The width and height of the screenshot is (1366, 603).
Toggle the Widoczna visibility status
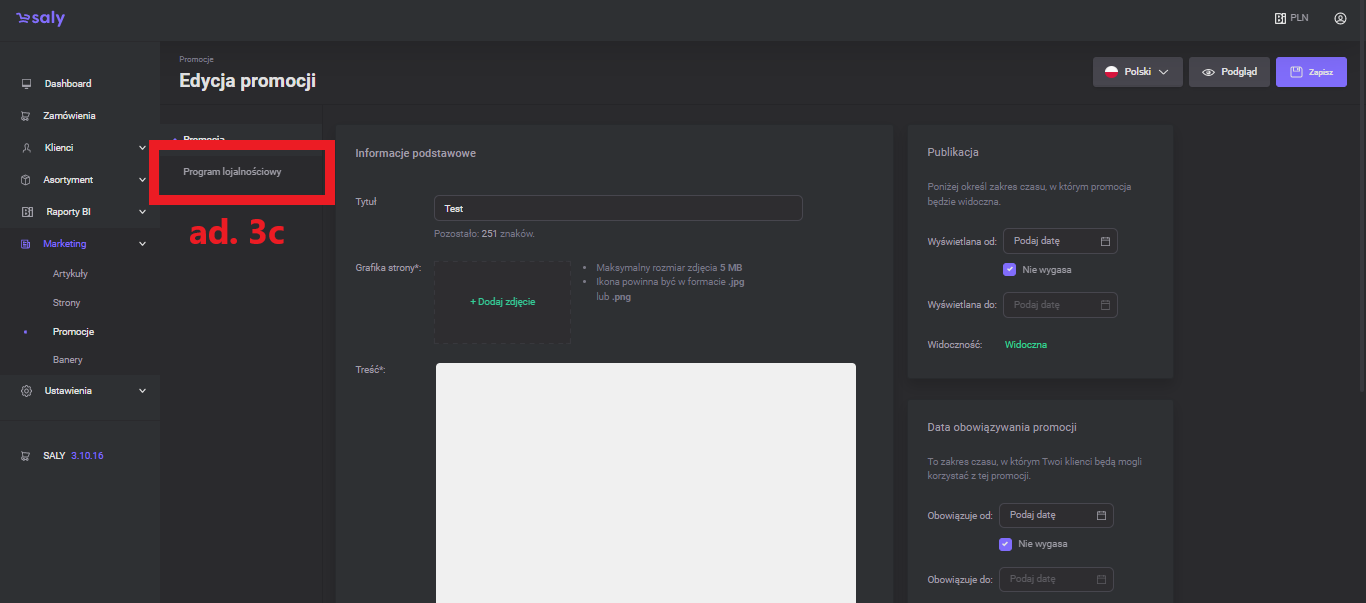[x=1025, y=345]
